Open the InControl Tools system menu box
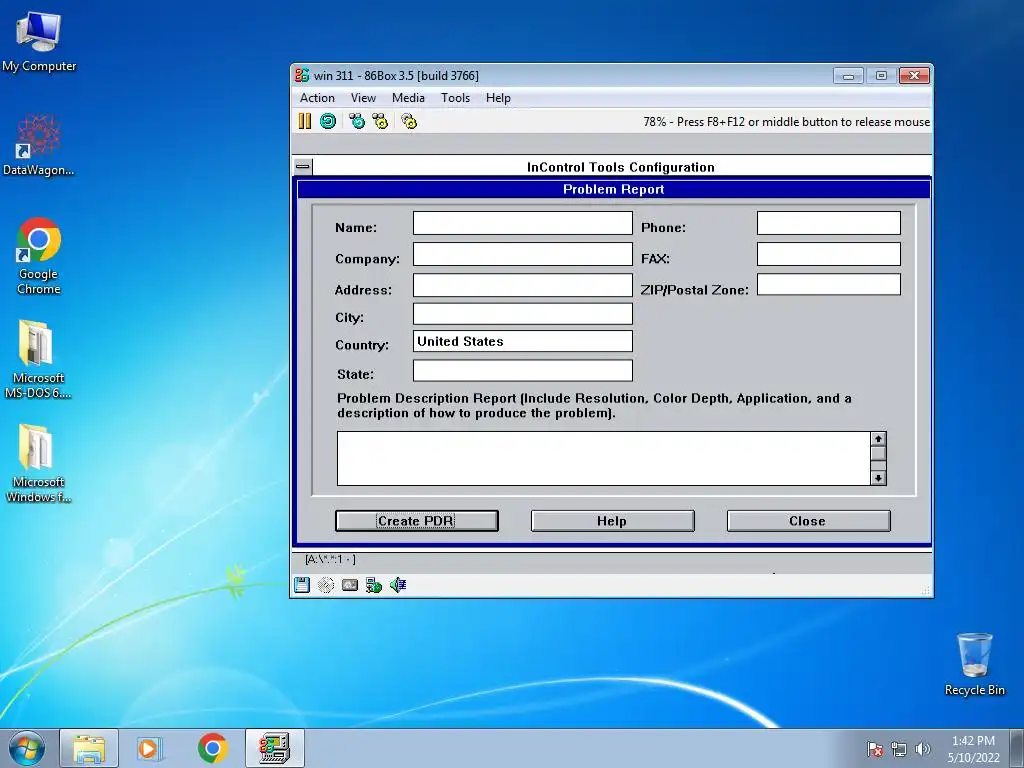1024x768 pixels. 303,167
